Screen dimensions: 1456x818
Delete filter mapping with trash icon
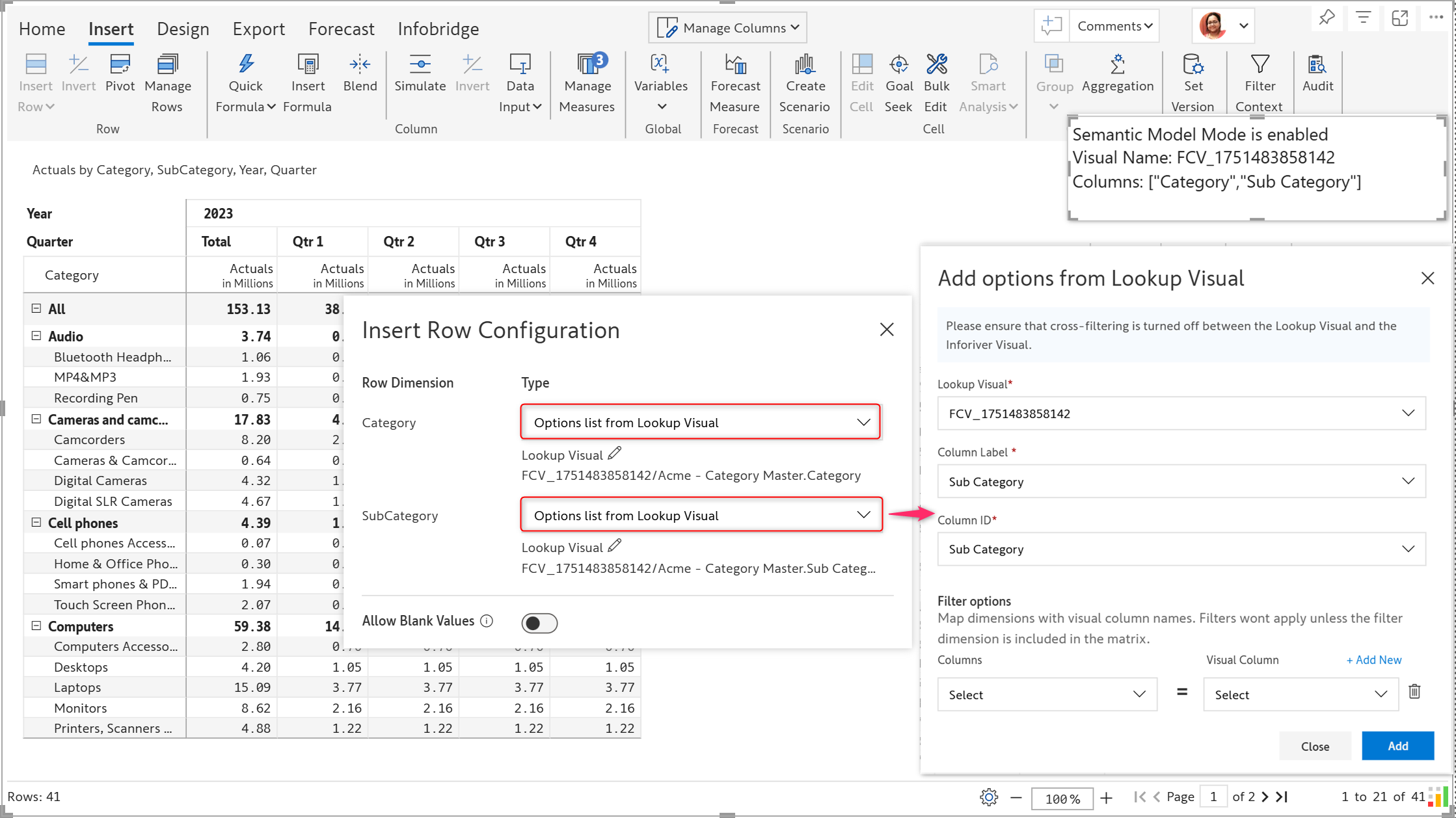click(x=1414, y=692)
